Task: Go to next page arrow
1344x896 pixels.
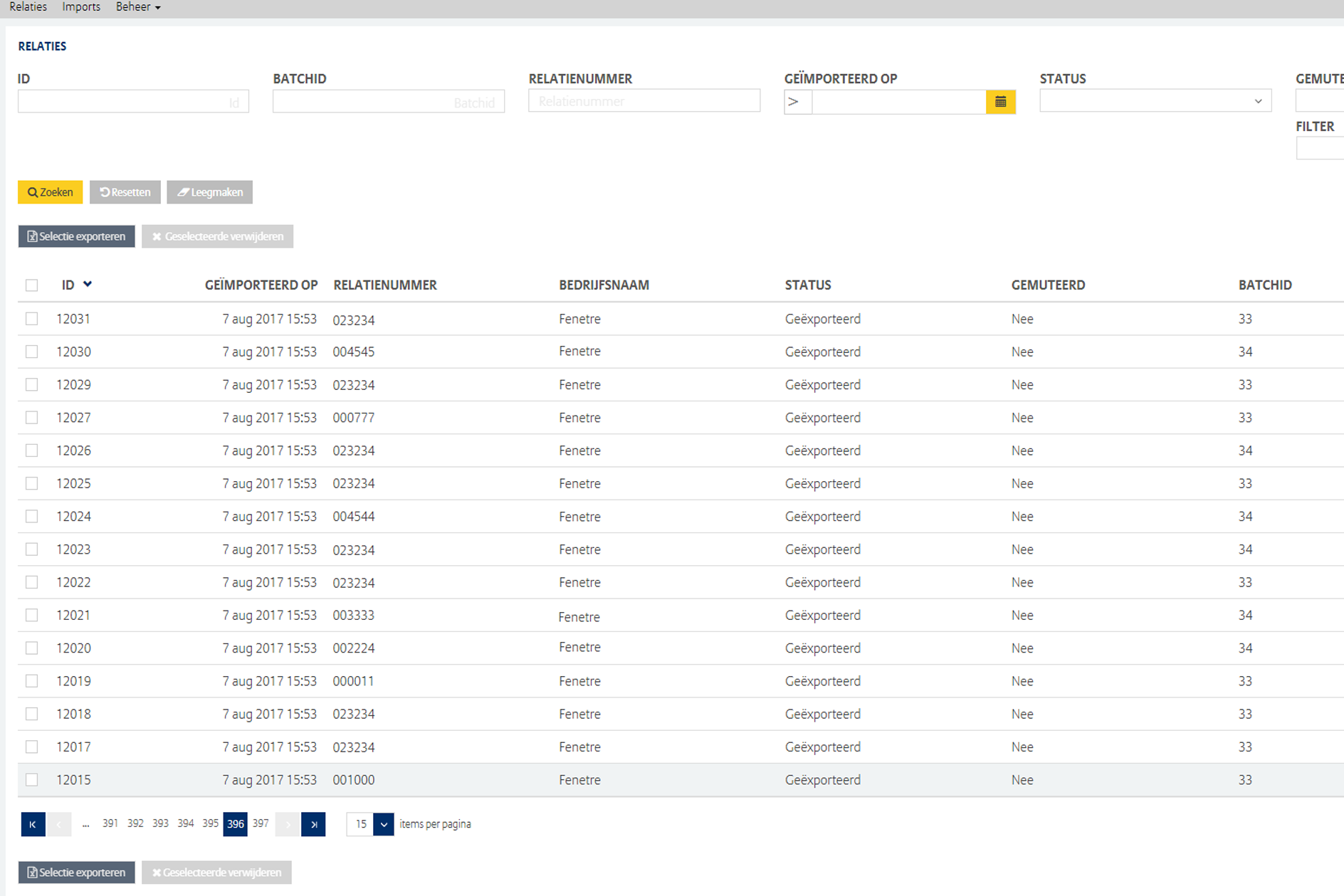Action: point(288,824)
